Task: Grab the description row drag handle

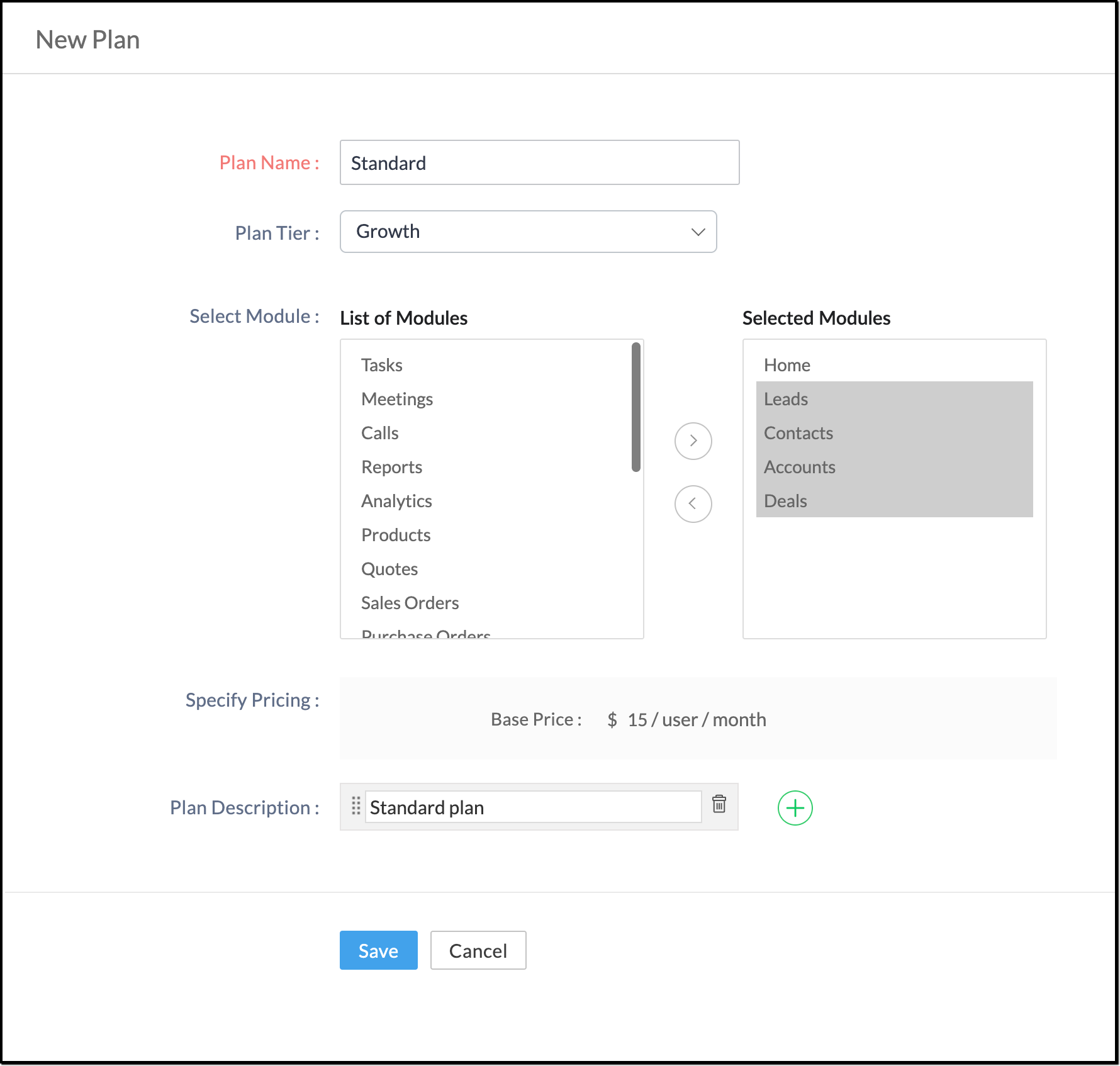Action: 356,806
